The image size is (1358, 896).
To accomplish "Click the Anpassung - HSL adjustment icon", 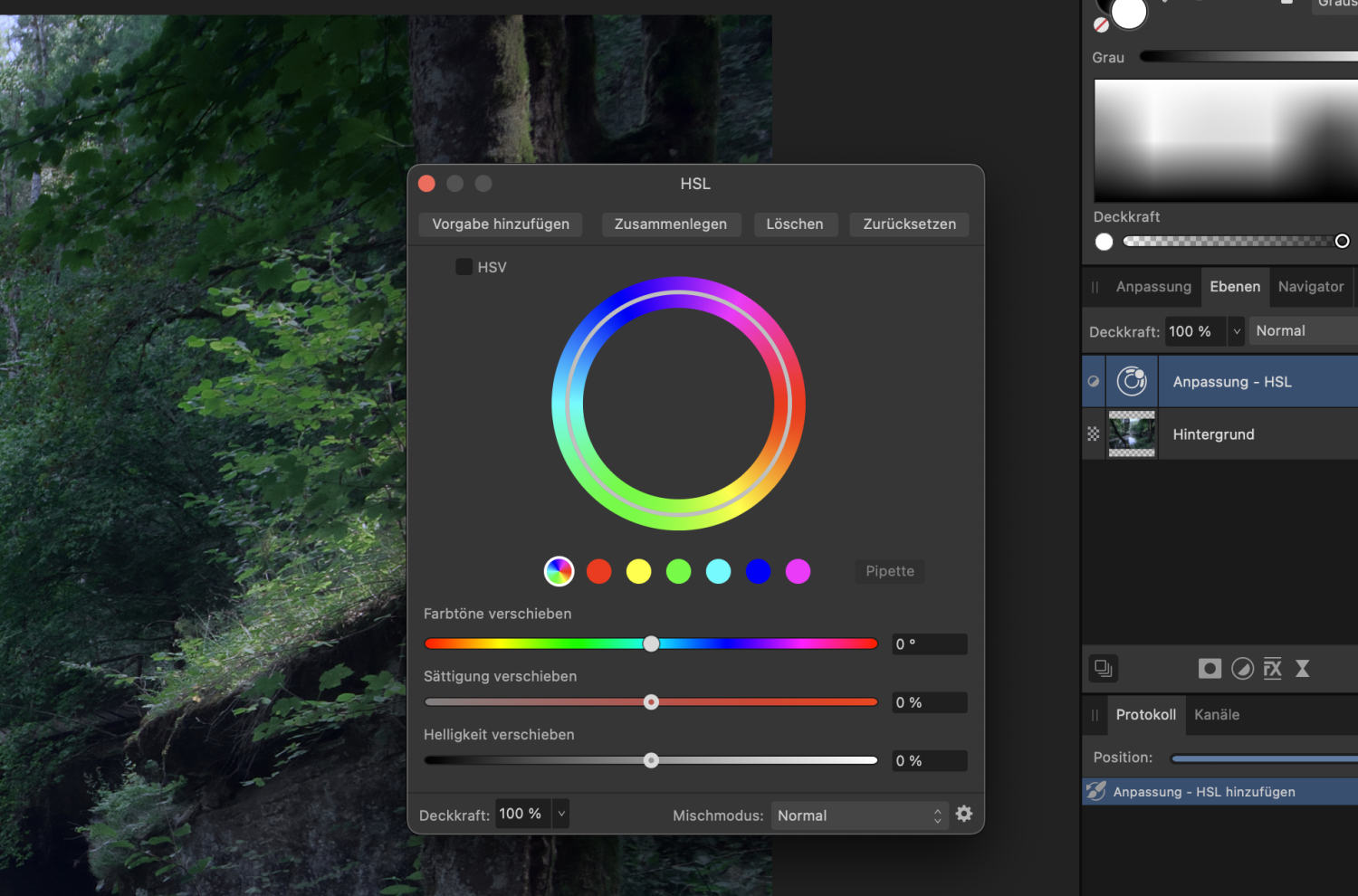I will (1132, 381).
